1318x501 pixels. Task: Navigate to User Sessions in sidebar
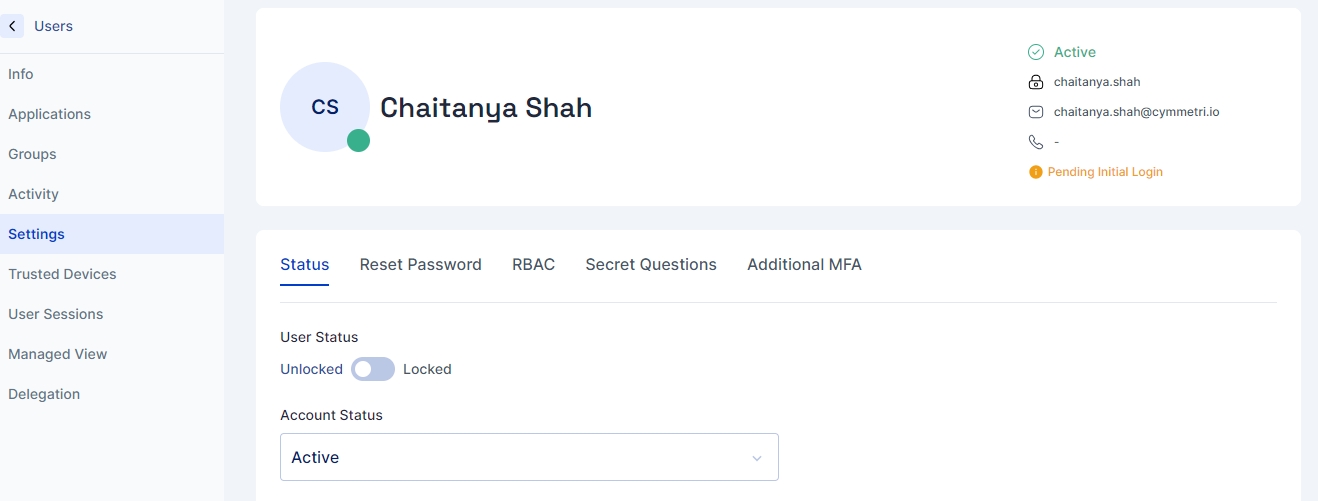click(56, 314)
